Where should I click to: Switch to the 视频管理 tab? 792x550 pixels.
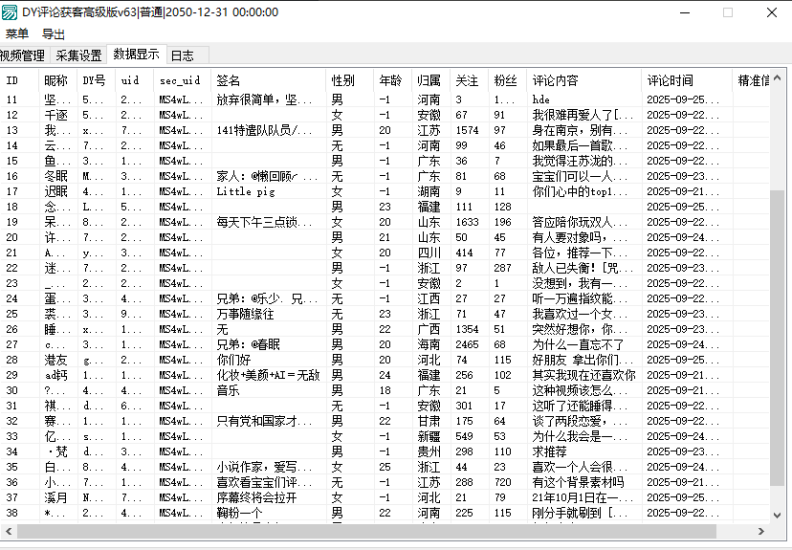point(22,55)
